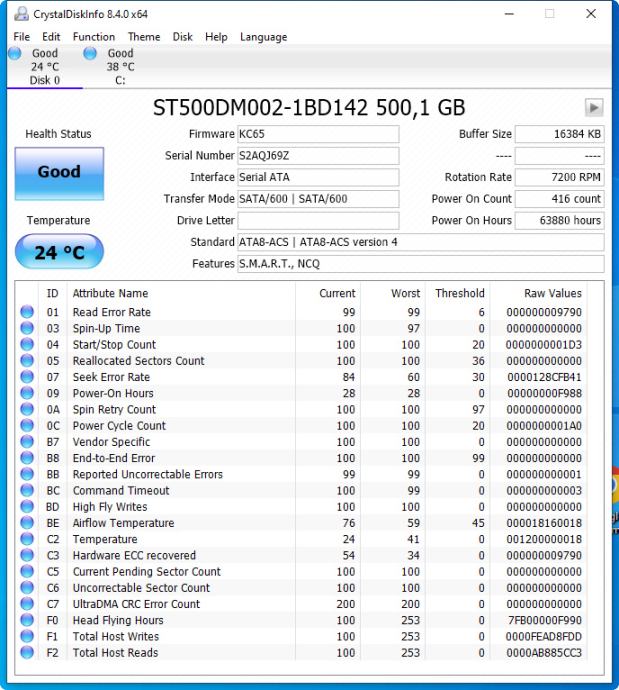
Task: Click status orb for Command Timeout
Action: click(27, 490)
